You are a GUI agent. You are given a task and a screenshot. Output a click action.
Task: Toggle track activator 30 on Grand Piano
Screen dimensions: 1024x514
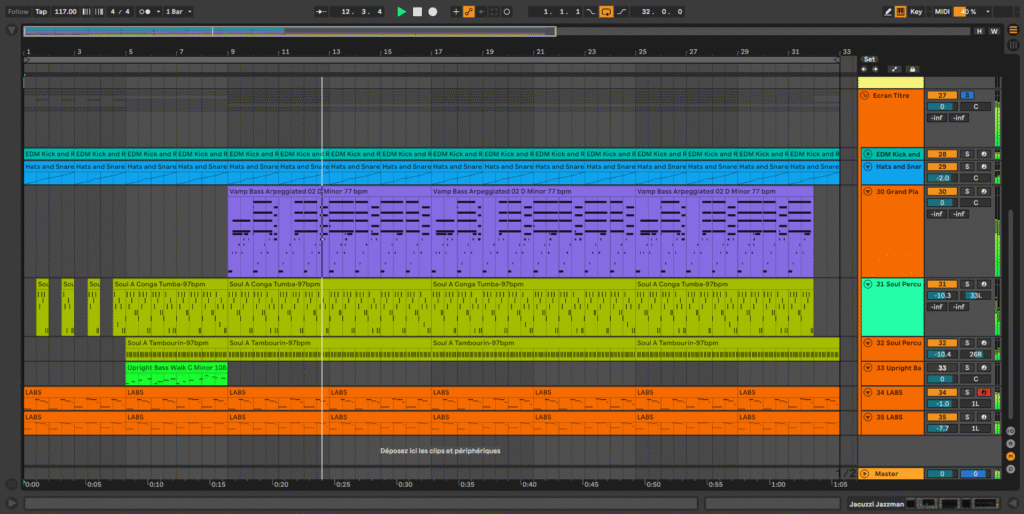click(941, 191)
